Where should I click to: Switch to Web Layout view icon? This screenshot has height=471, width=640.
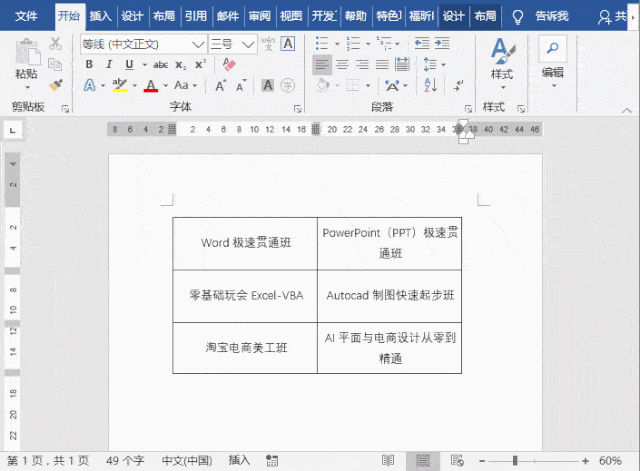coord(457,461)
